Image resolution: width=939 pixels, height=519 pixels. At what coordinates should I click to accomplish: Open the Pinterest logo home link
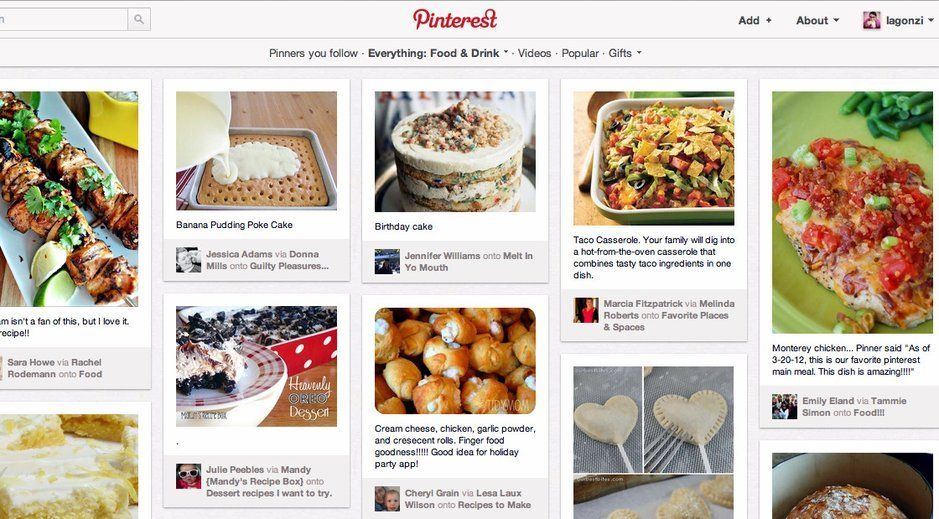coord(455,19)
